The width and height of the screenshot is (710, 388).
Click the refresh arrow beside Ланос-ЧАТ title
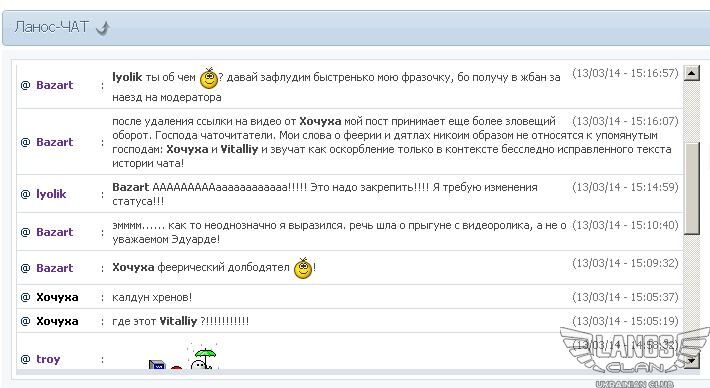(x=103, y=28)
